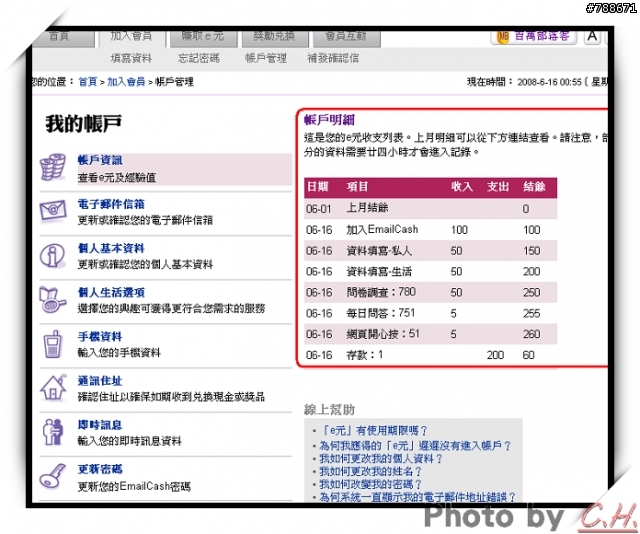Screen dimensions: 640x534
Task: Click the mobile phone icon for 手機資料
Action: click(x=52, y=344)
